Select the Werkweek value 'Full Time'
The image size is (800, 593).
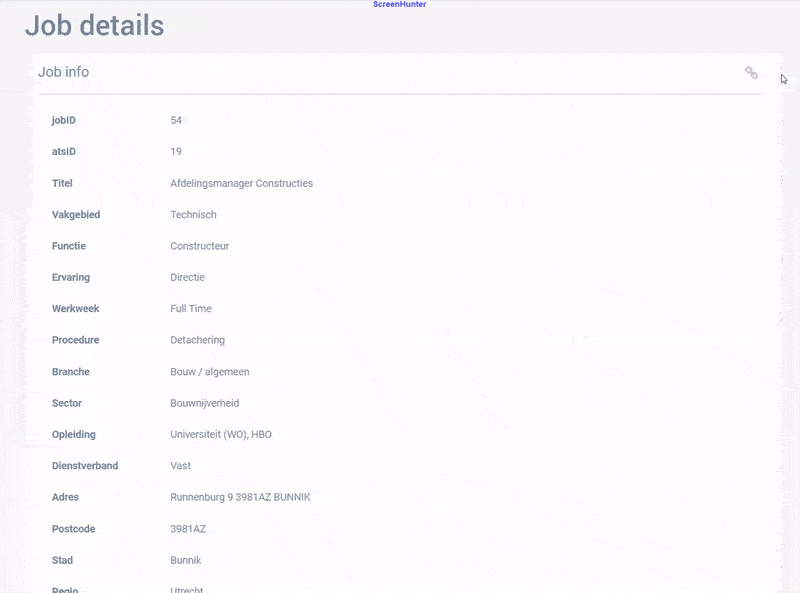[191, 309]
